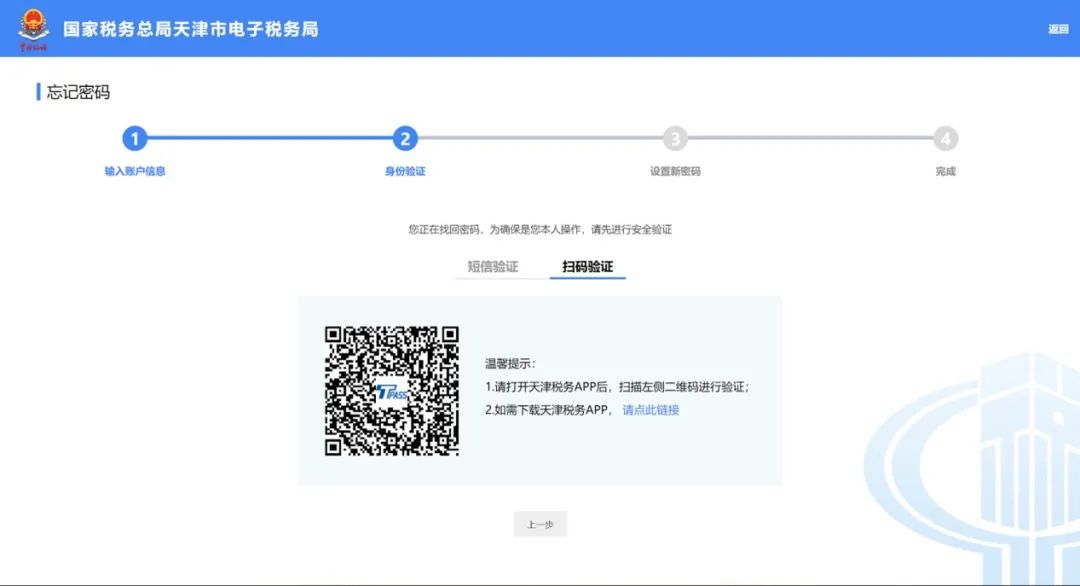Click the 上一步 button
The image size is (1080, 586).
pos(540,524)
